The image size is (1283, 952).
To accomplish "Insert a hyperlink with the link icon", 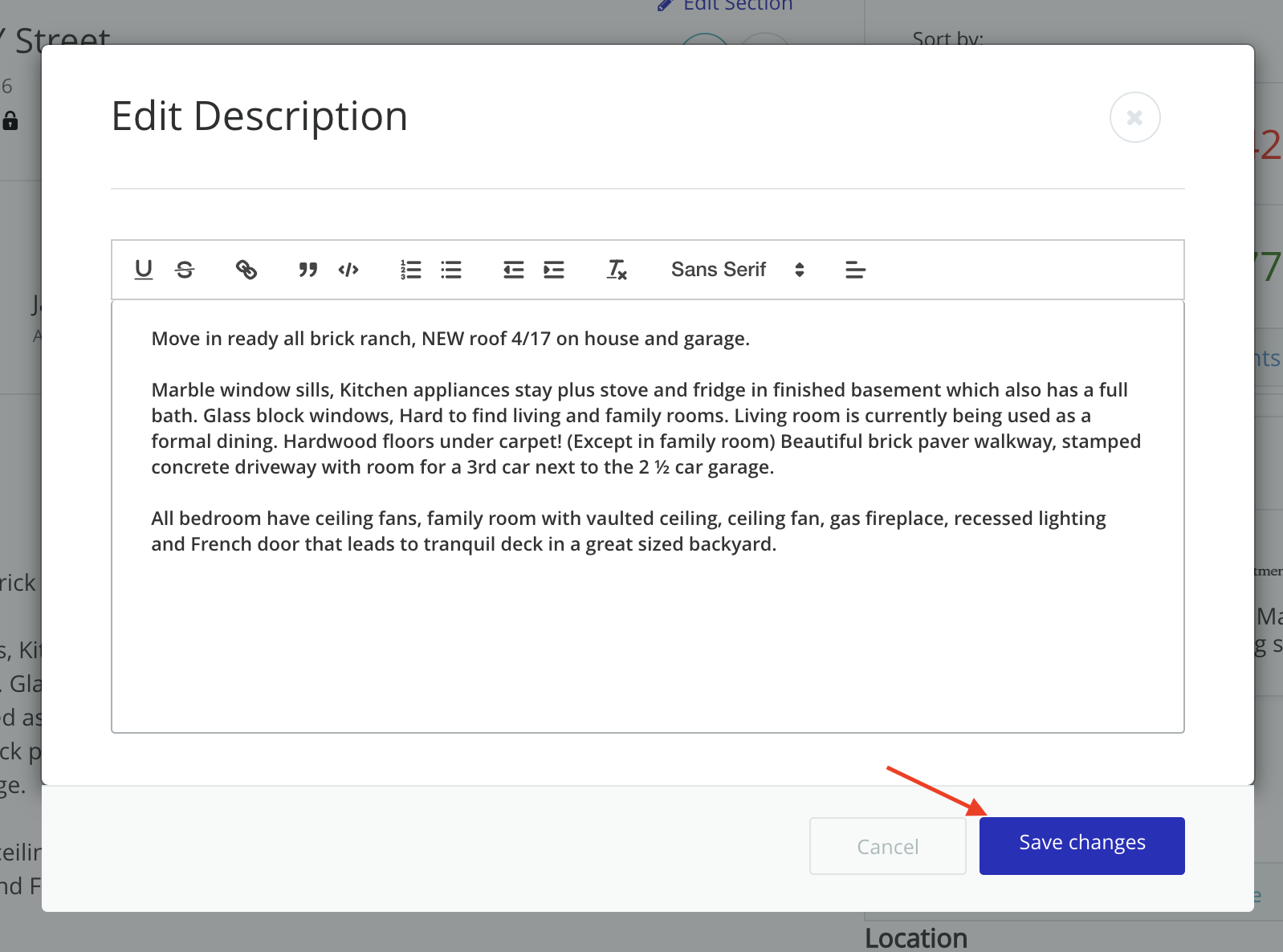I will coord(246,270).
